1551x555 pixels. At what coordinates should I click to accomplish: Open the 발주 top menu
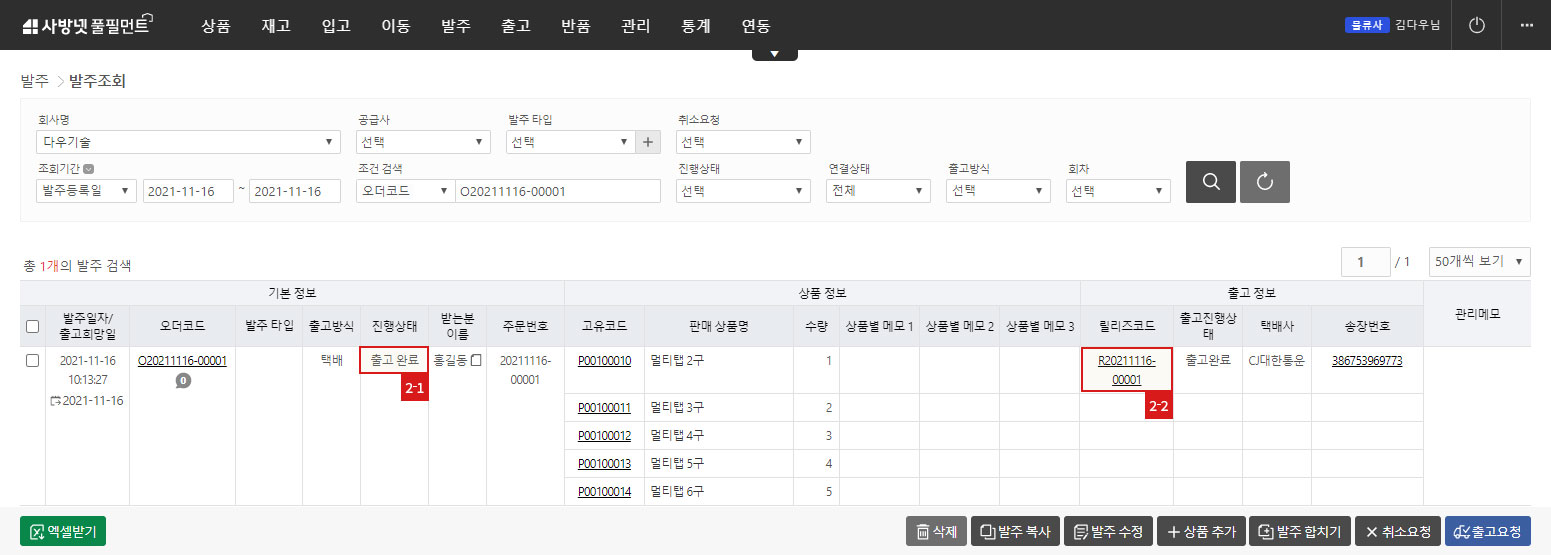[x=455, y=26]
